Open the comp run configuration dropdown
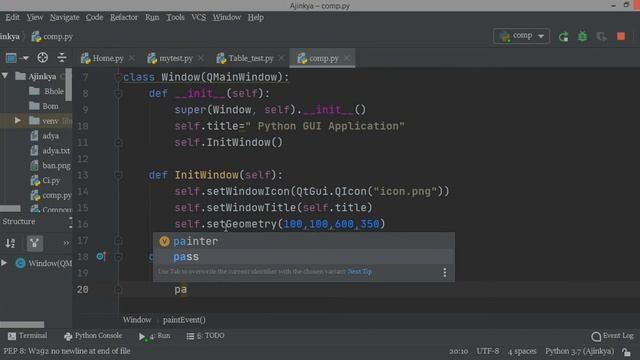 click(521, 36)
